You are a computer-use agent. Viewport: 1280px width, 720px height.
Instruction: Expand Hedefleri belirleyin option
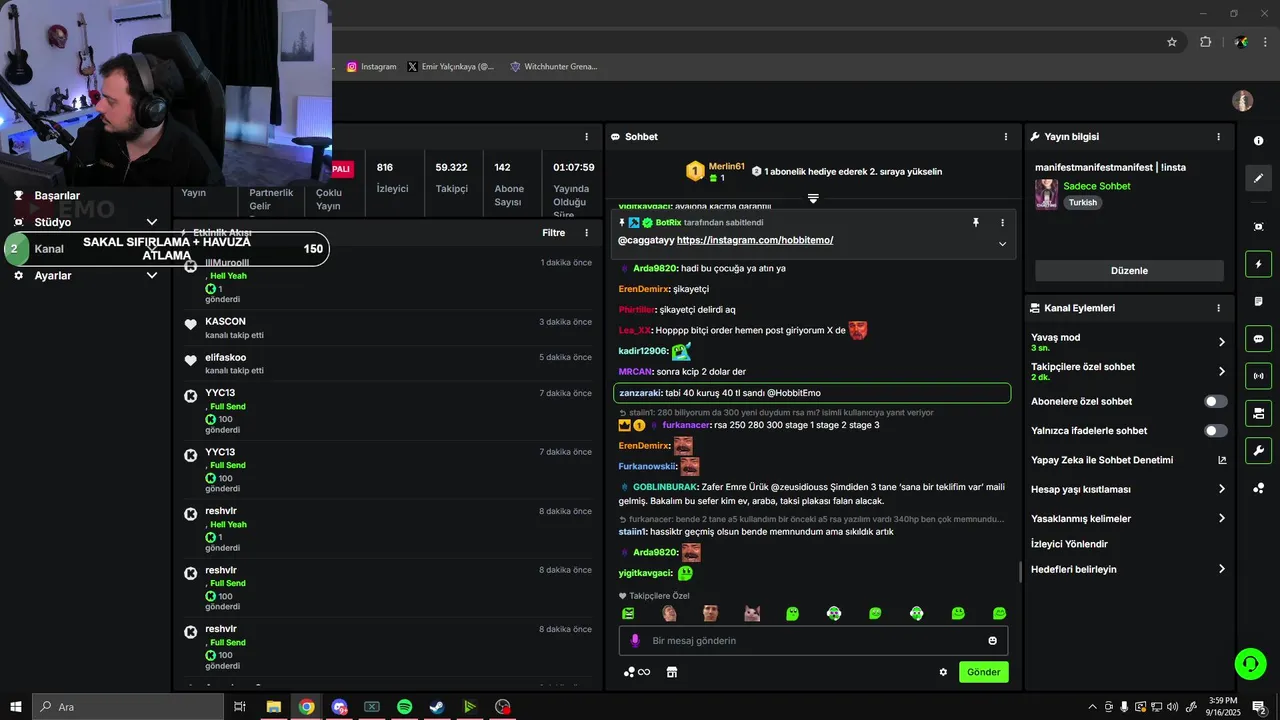(x=1221, y=570)
